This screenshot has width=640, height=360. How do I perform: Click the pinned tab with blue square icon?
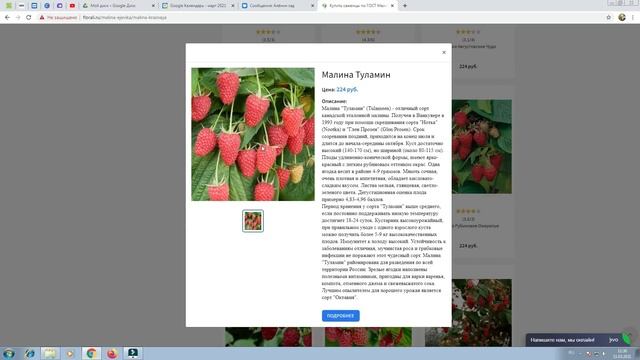(x=34, y=6)
